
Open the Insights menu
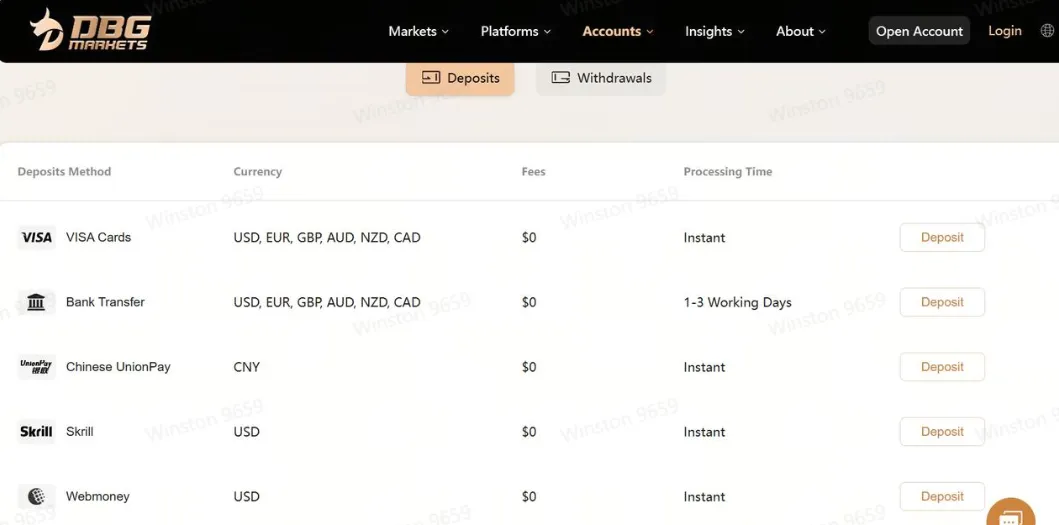tap(715, 31)
